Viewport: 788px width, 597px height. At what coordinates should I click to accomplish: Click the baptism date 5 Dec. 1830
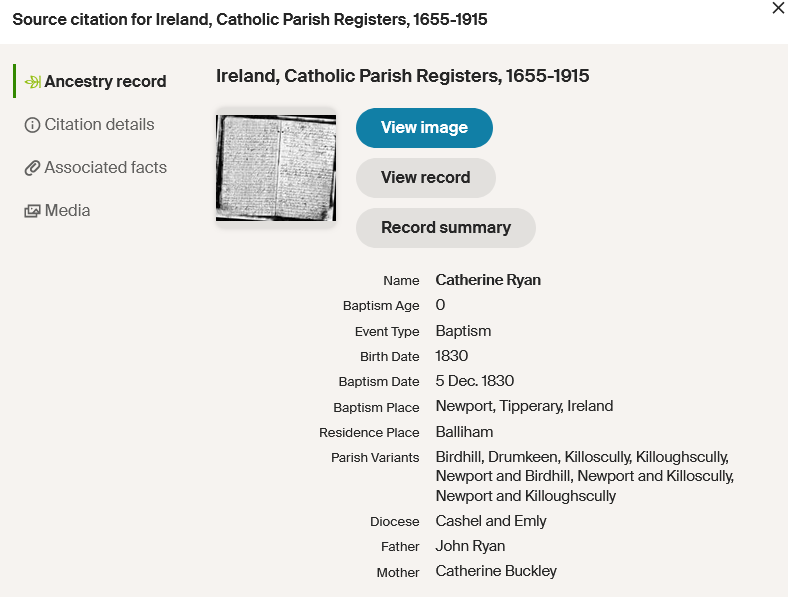click(474, 381)
